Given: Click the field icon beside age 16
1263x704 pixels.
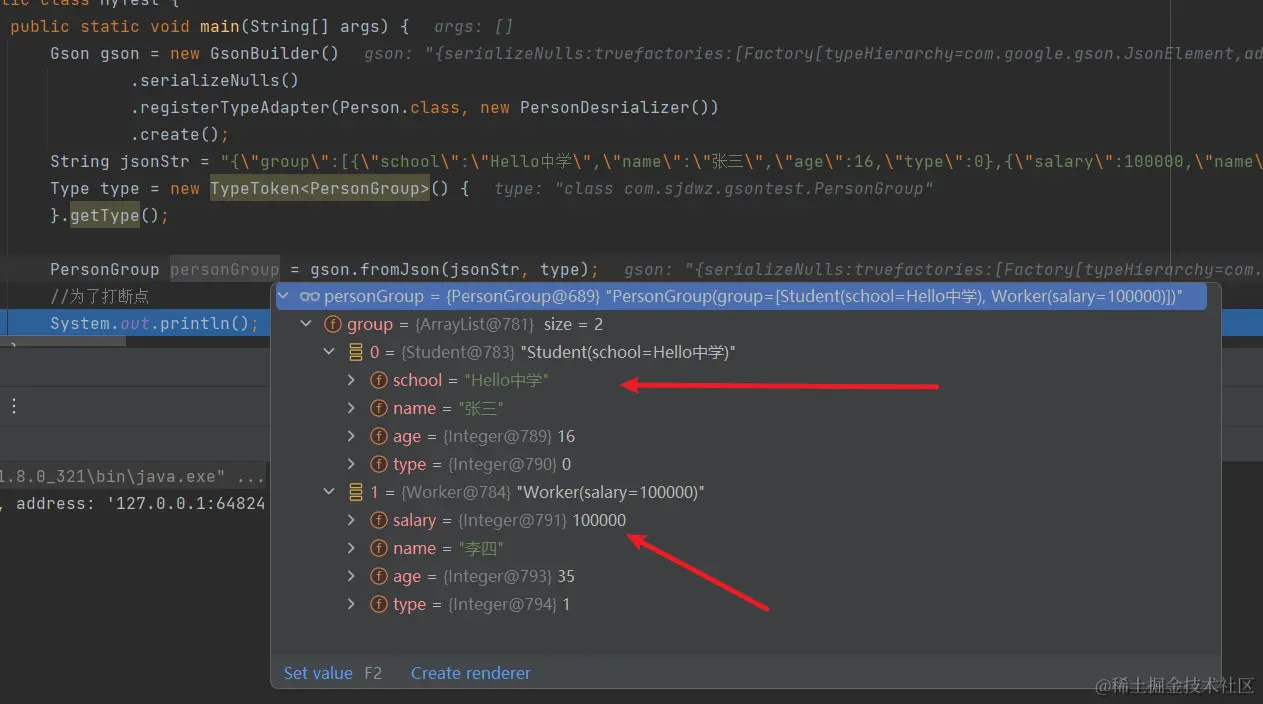Looking at the screenshot, I should point(379,436).
